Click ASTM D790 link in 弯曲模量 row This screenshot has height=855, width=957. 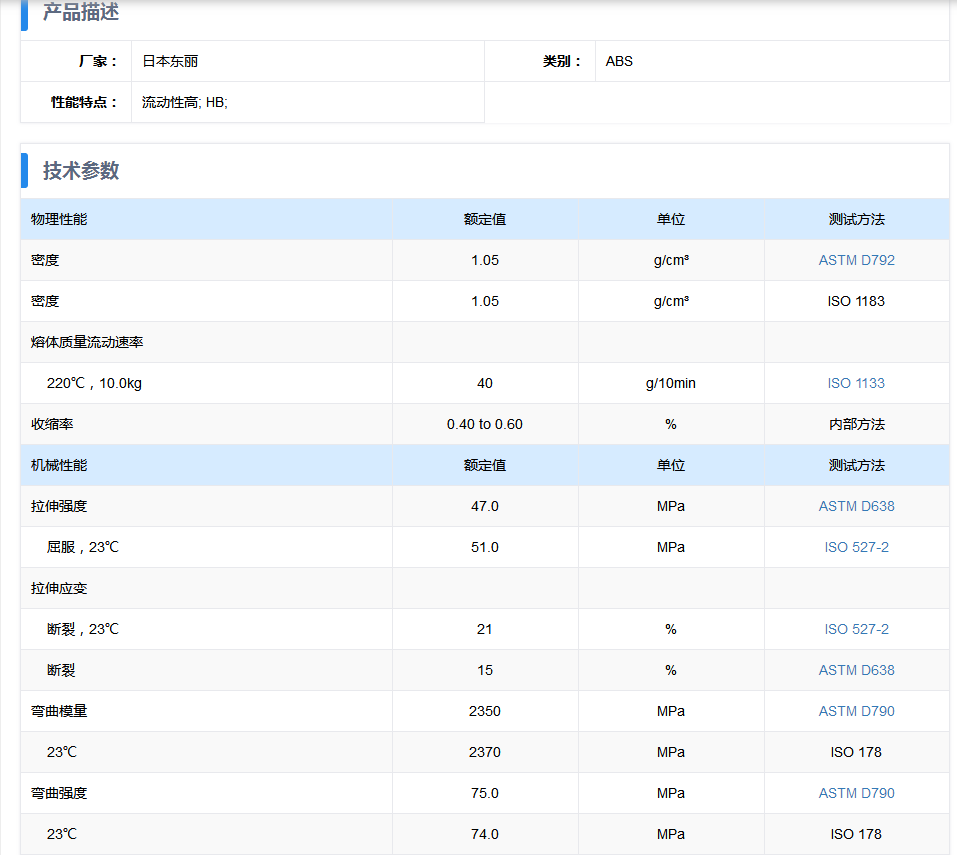click(x=856, y=711)
